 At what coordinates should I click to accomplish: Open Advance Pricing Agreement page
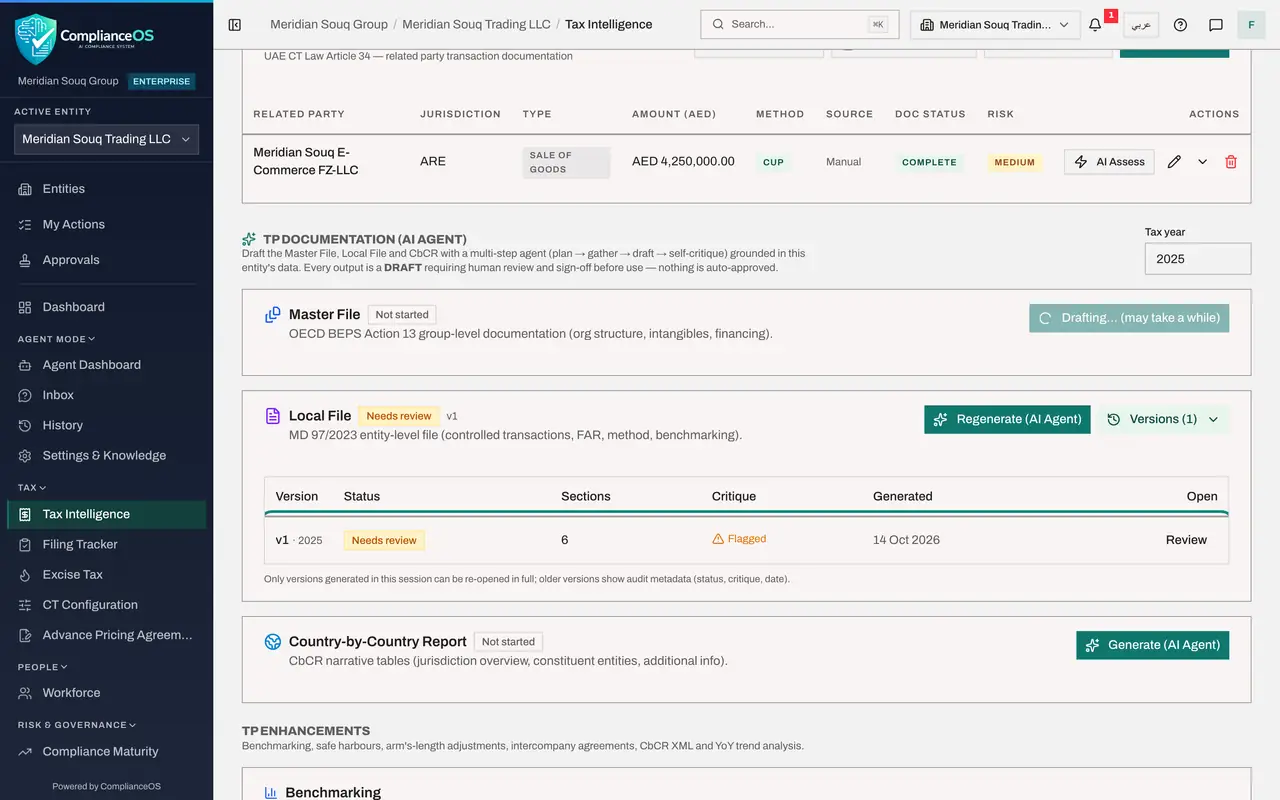(106, 635)
